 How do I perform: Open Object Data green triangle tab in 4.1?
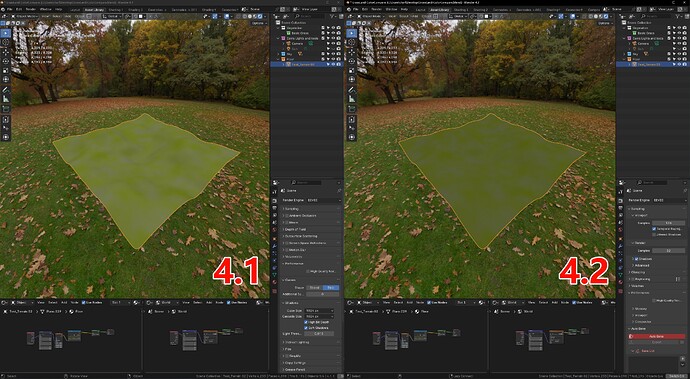point(275,275)
